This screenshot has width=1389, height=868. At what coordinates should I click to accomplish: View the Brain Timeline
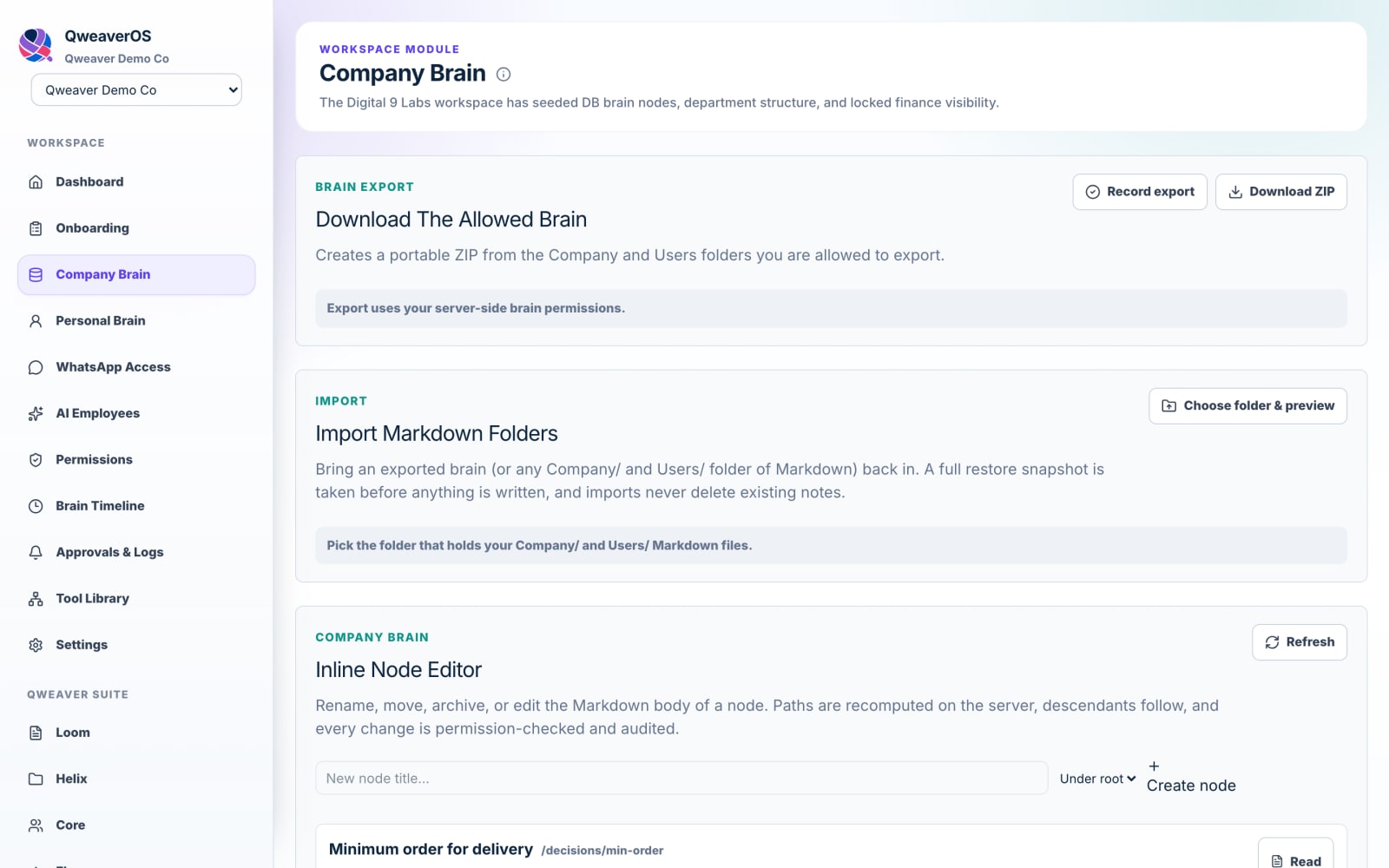tap(136, 506)
